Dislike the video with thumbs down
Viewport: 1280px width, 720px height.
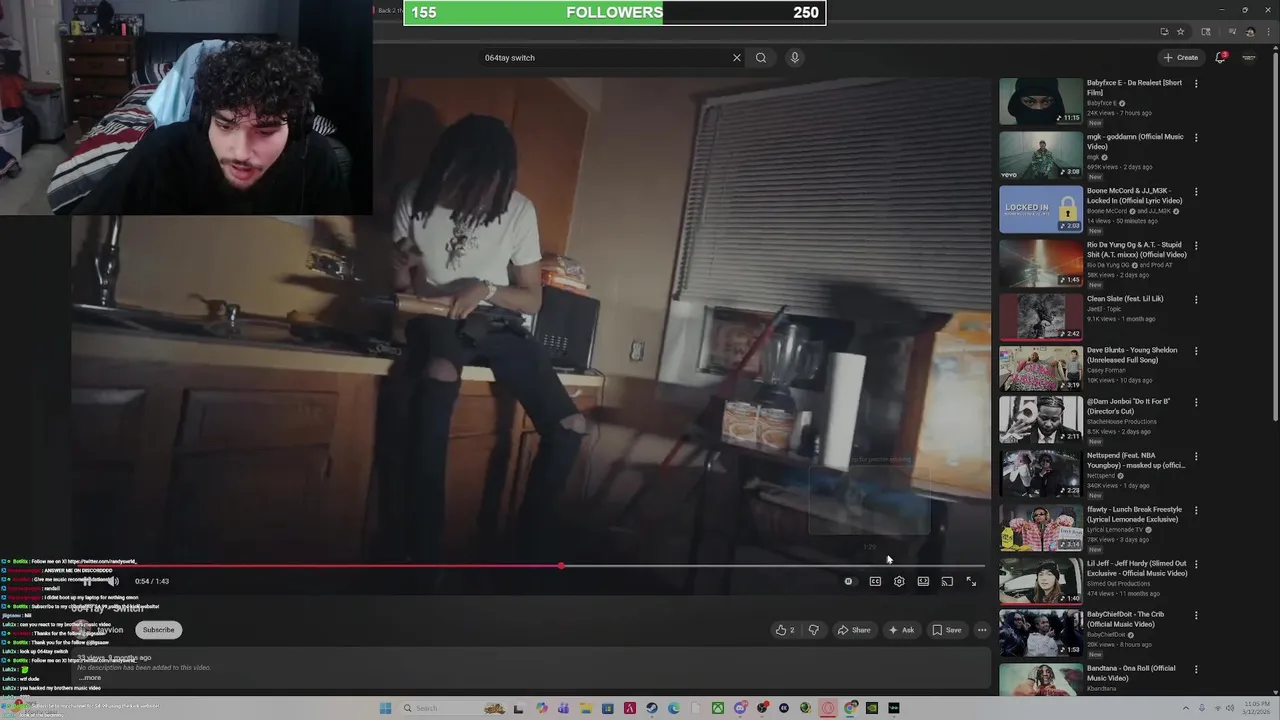coord(813,630)
